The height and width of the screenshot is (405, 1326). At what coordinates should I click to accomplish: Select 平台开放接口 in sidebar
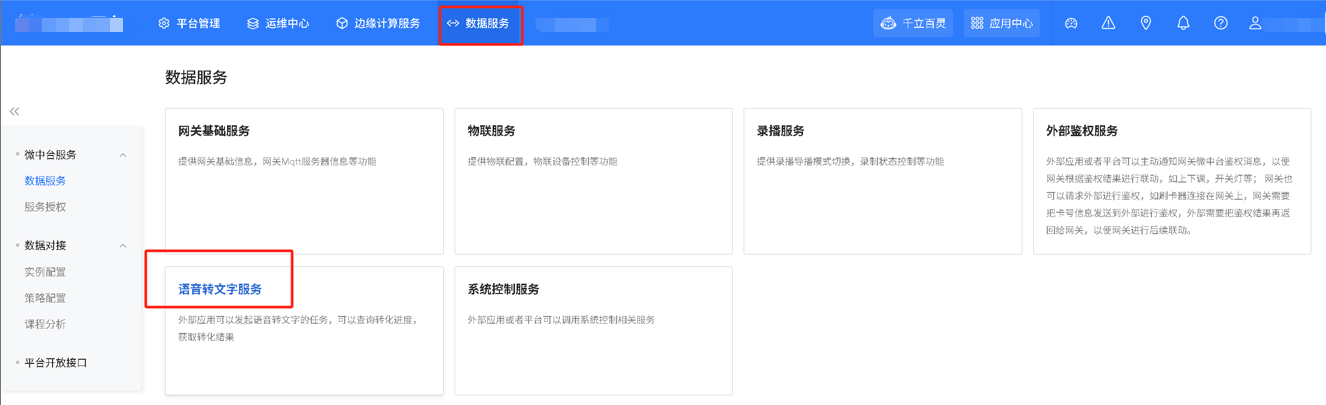click(x=55, y=363)
